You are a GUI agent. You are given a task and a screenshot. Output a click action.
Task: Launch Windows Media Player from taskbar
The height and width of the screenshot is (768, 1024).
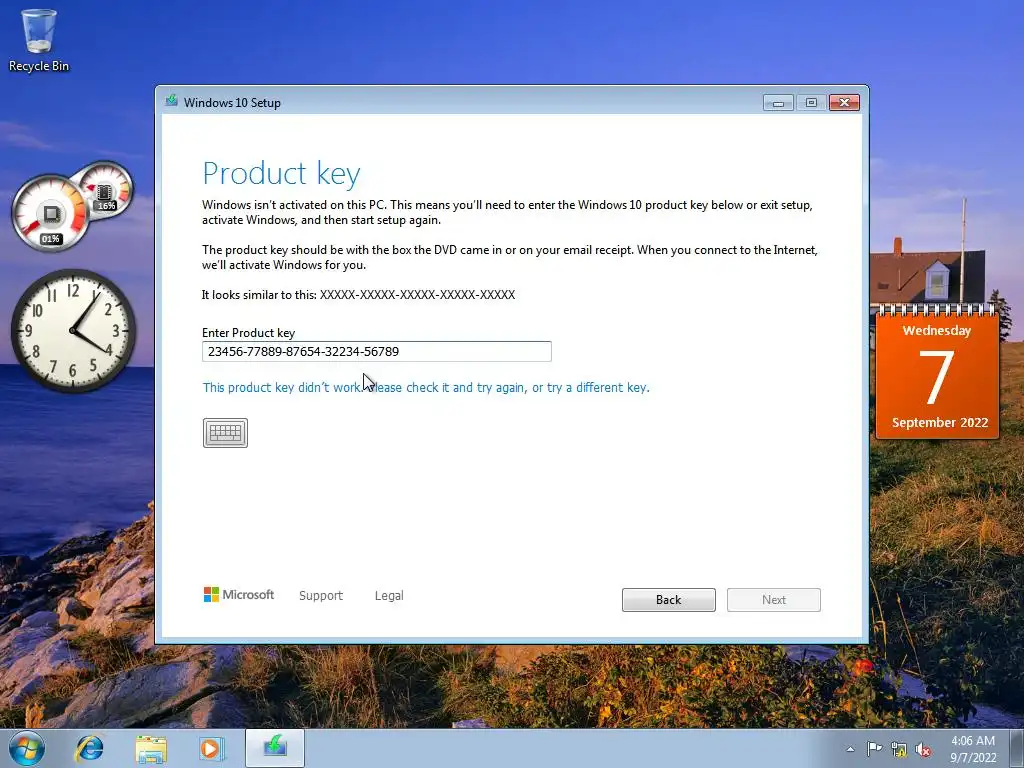pos(212,748)
